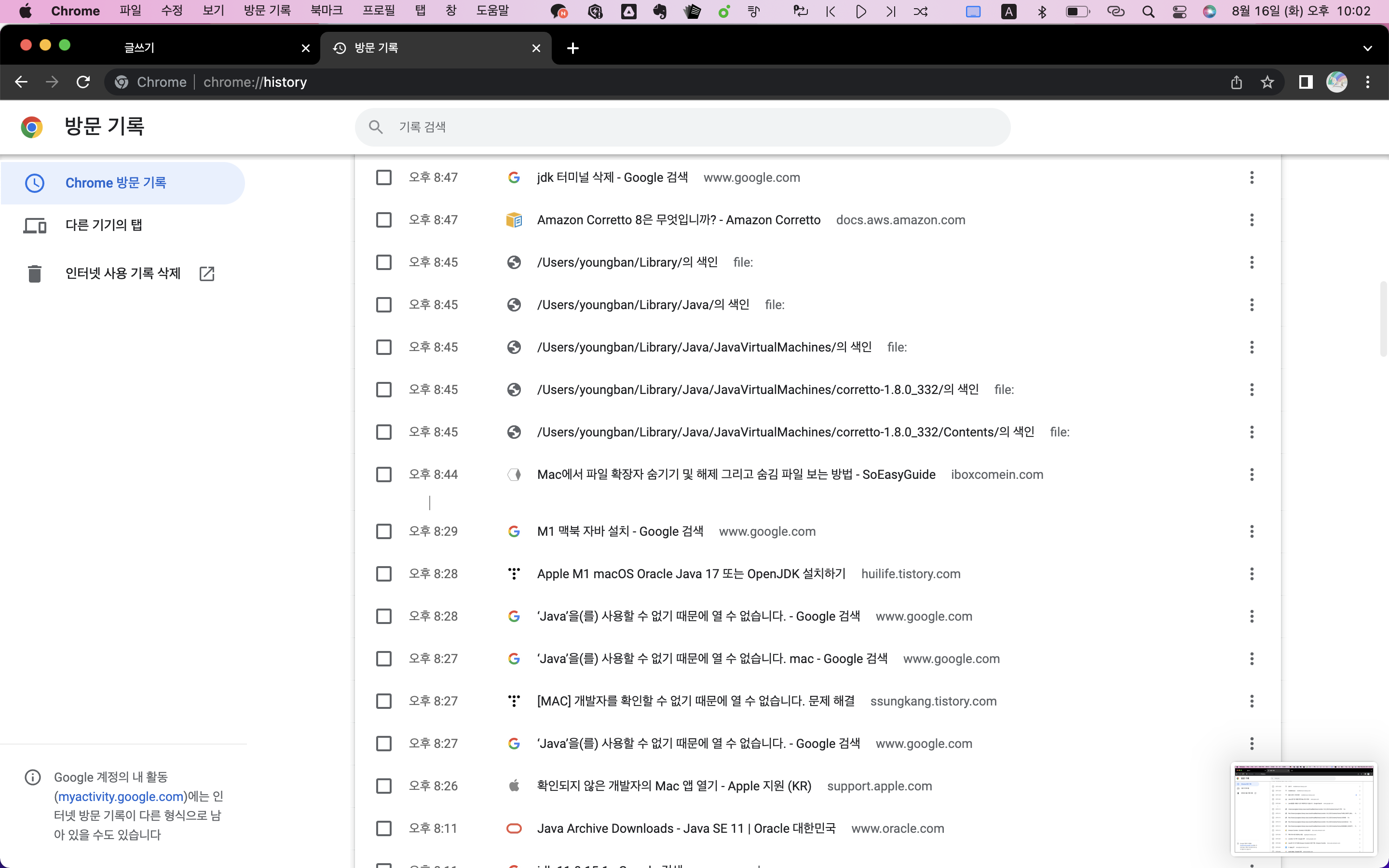Screen dimensions: 1389x868
Task: Open the myactivity.google.com link
Action: (121, 796)
